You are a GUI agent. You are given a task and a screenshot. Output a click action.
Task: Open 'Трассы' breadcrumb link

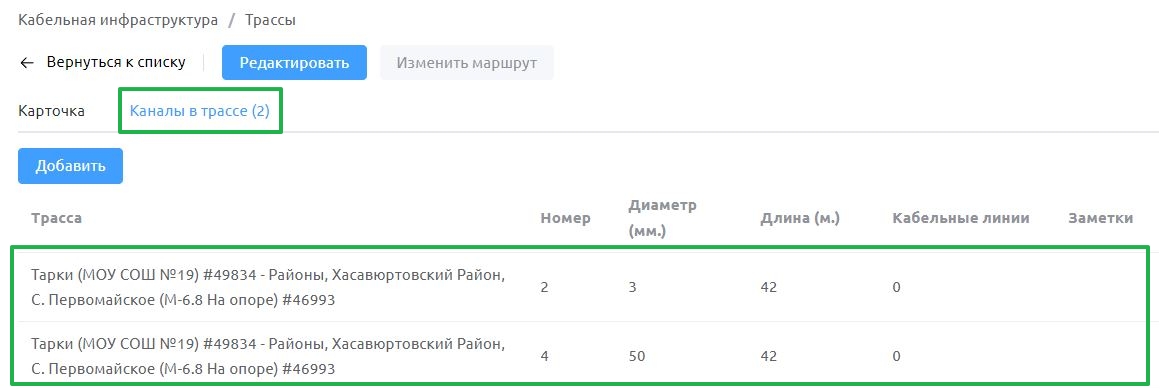[x=271, y=20]
